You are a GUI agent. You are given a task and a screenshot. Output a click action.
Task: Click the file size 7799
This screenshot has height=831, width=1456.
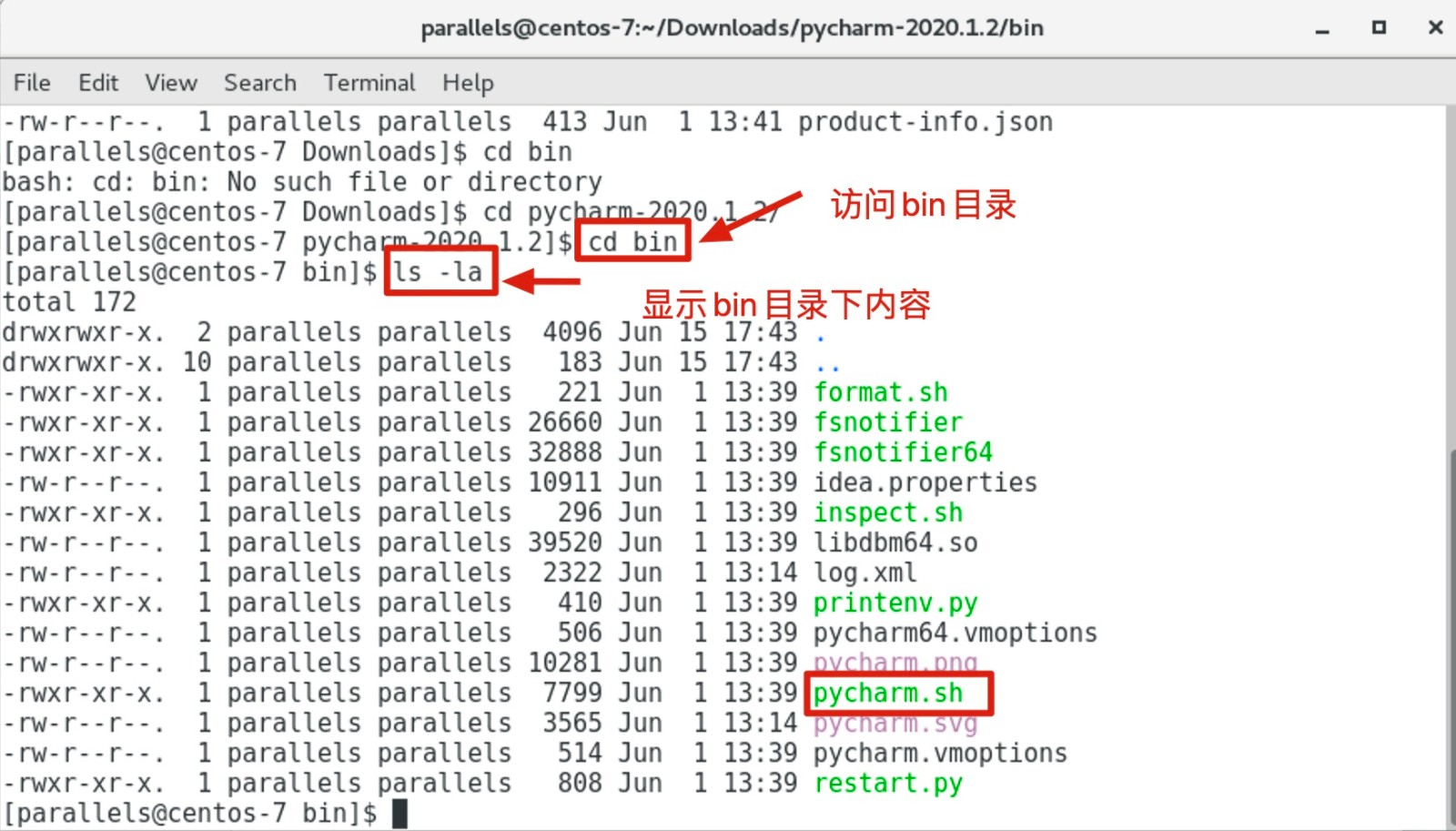[572, 694]
